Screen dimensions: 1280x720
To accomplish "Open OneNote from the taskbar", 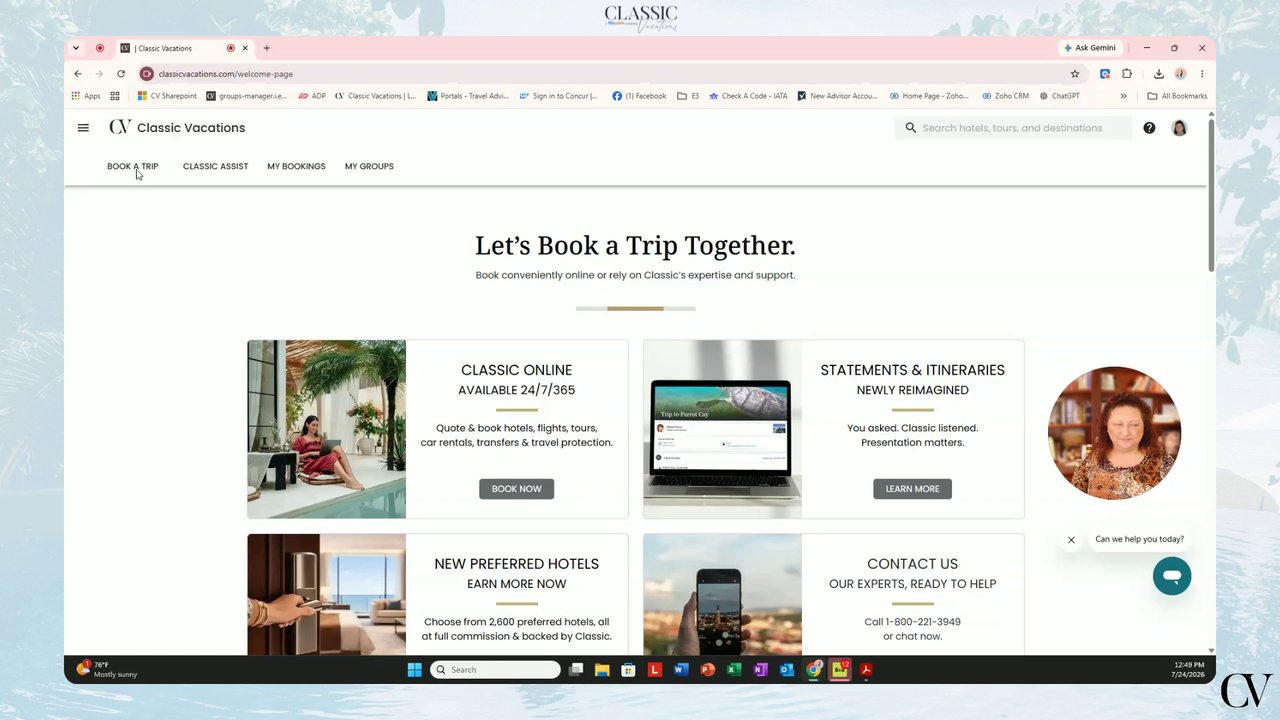I will click(760, 670).
